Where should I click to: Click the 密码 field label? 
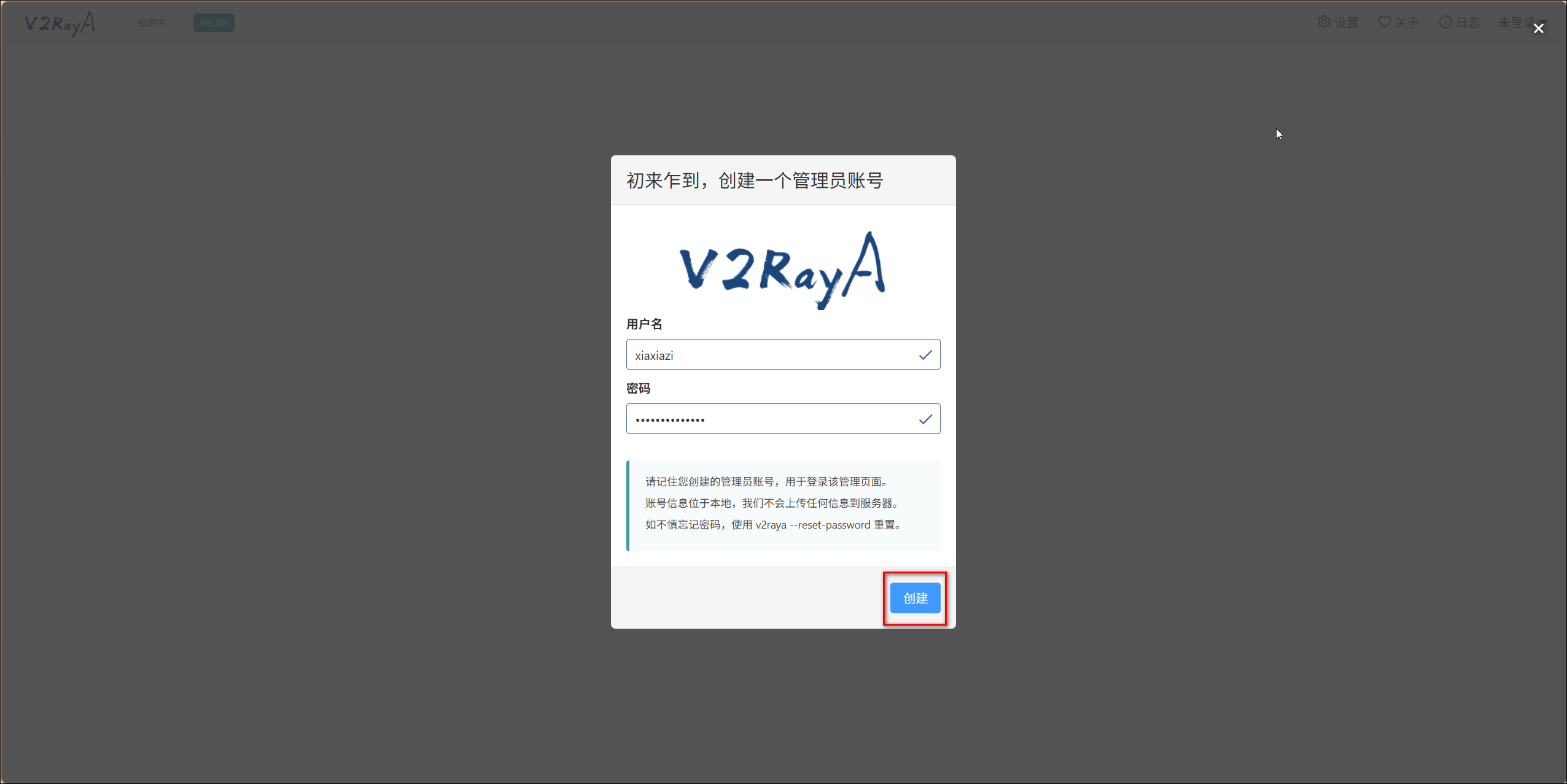[638, 389]
